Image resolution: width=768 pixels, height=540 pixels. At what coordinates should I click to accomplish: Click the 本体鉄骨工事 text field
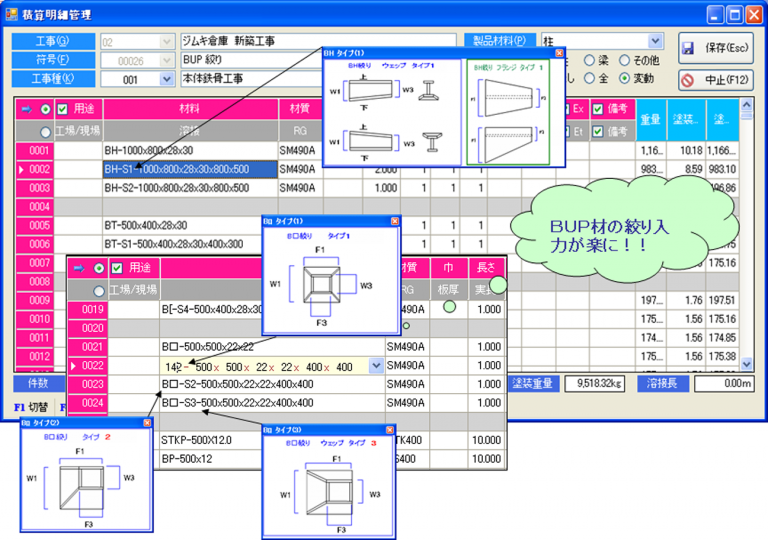tap(252, 78)
